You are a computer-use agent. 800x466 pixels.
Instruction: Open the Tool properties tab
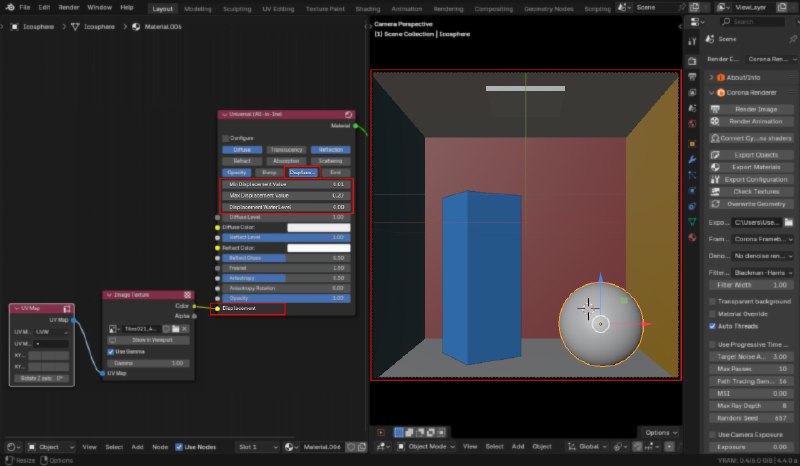point(692,42)
